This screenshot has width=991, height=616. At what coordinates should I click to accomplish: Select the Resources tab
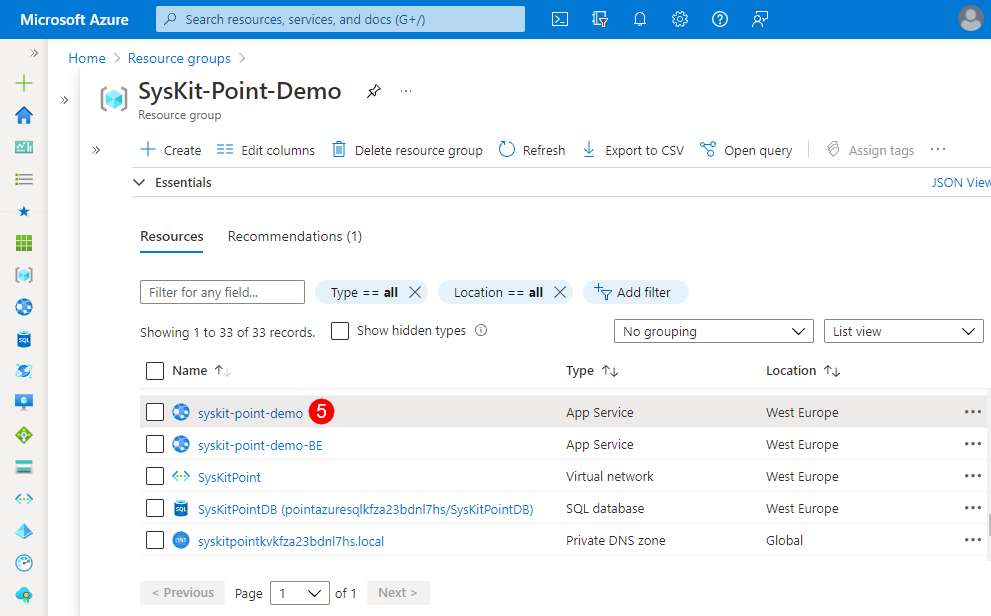[x=172, y=237]
